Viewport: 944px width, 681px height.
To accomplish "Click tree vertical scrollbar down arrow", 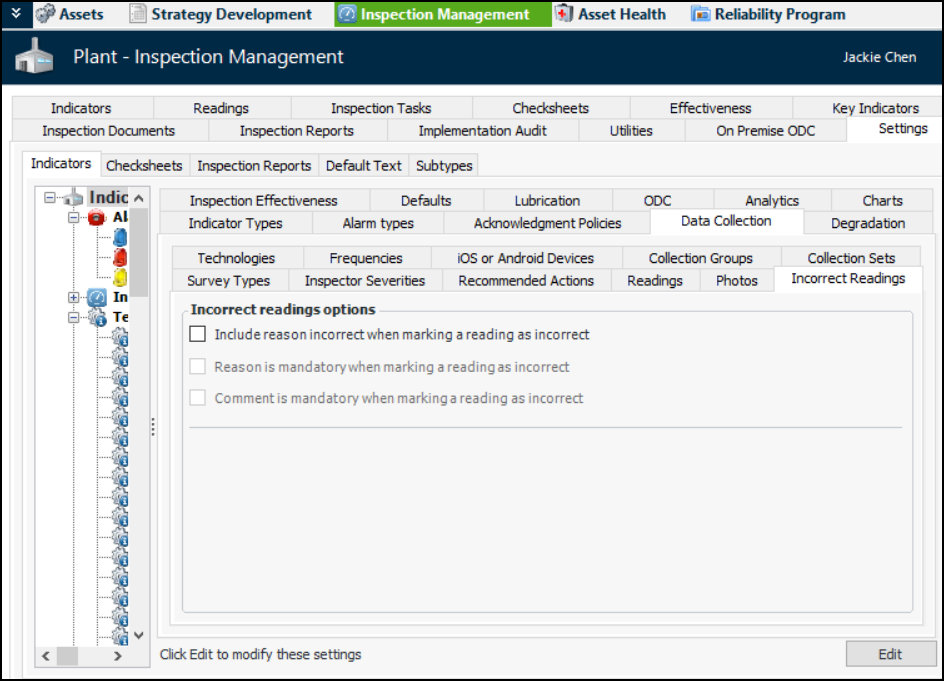I will point(138,635).
